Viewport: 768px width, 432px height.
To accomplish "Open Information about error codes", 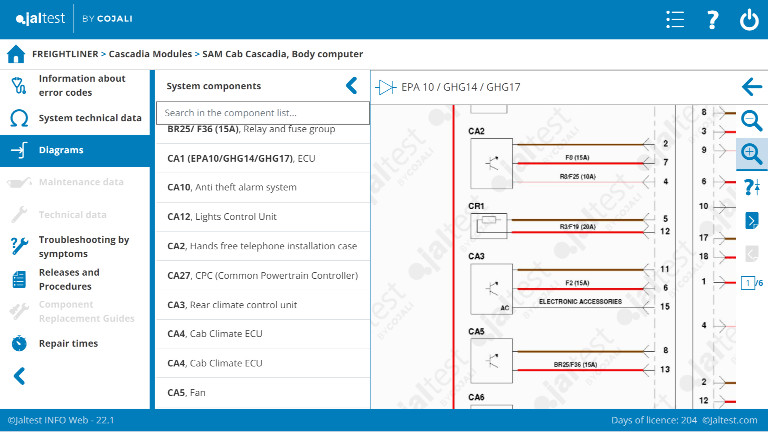I will (x=82, y=86).
